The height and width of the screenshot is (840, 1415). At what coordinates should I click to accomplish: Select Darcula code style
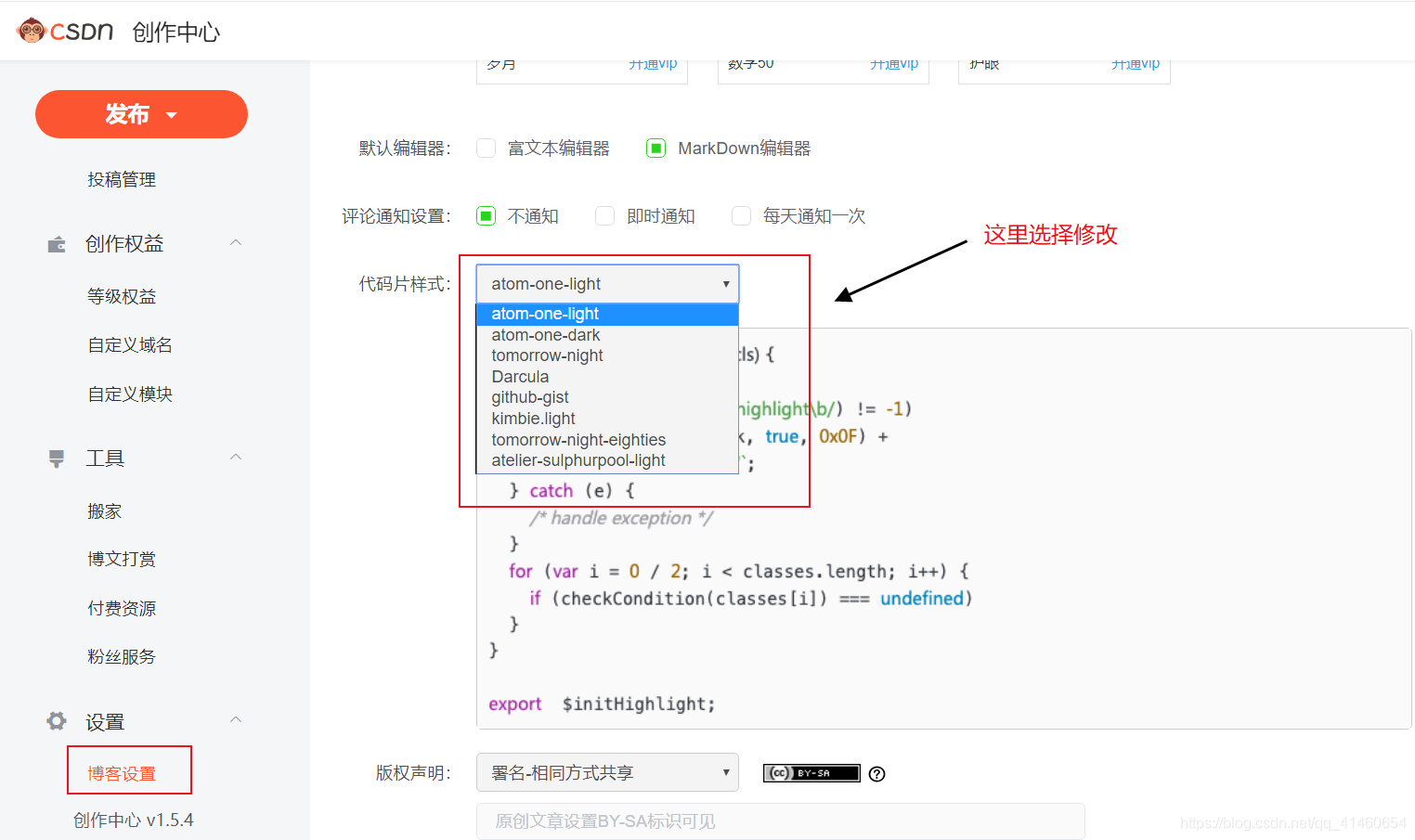(607, 377)
